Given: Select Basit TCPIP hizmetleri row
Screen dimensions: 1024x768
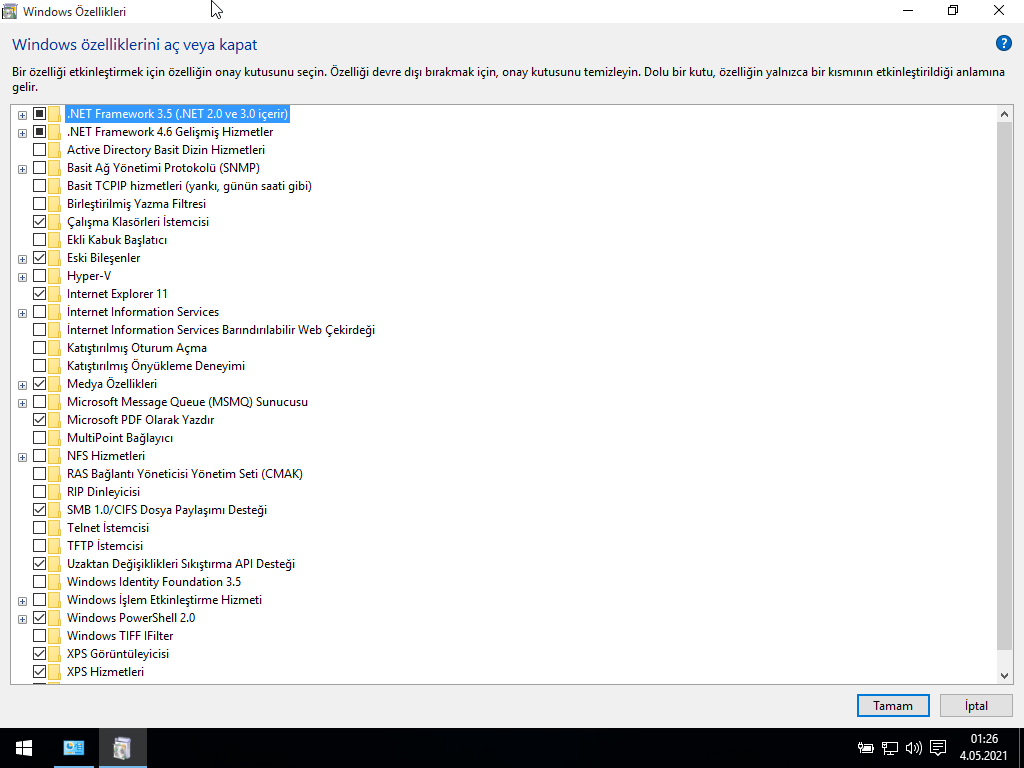Looking at the screenshot, I should pos(189,185).
